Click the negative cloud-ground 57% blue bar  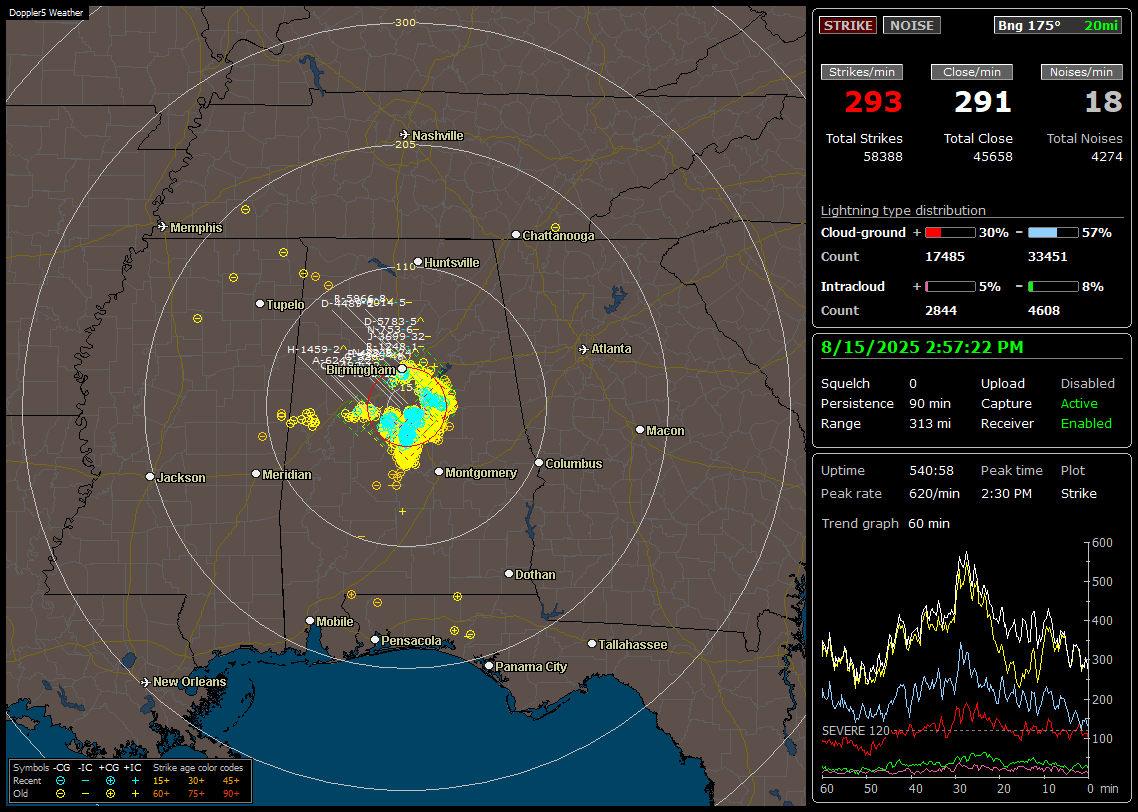(1053, 233)
